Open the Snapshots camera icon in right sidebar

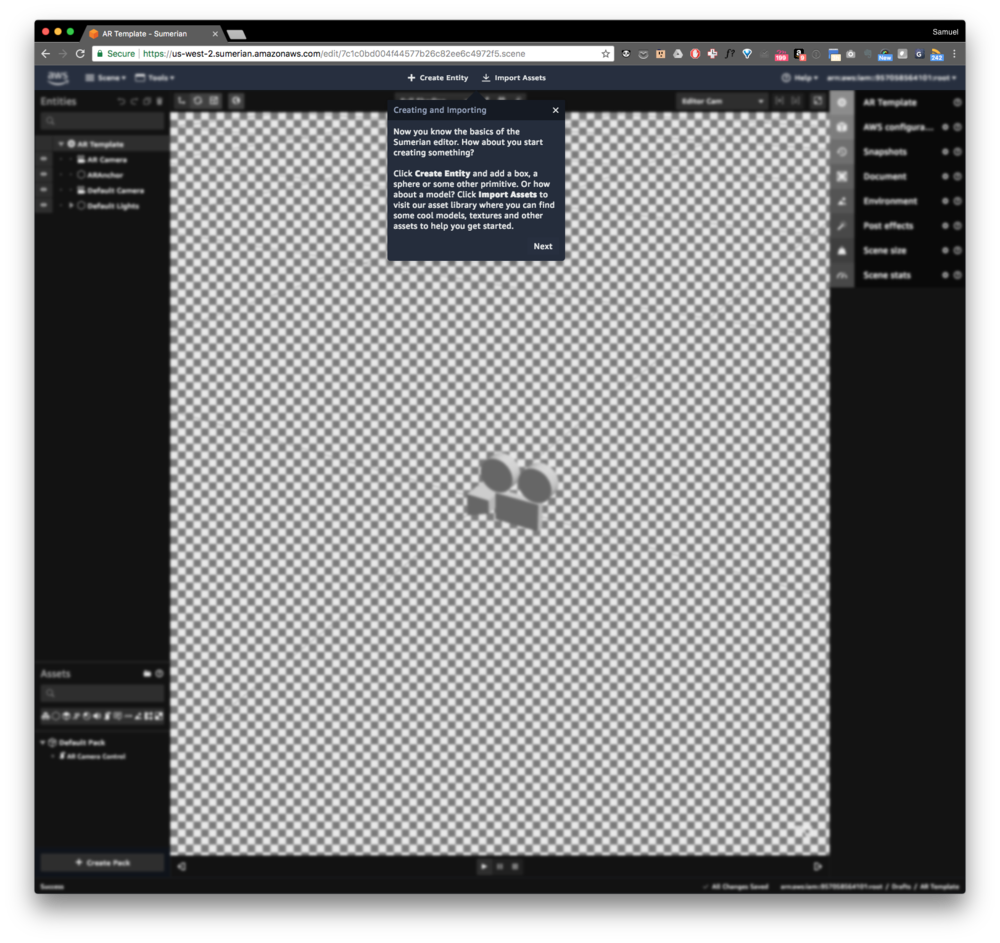click(840, 151)
